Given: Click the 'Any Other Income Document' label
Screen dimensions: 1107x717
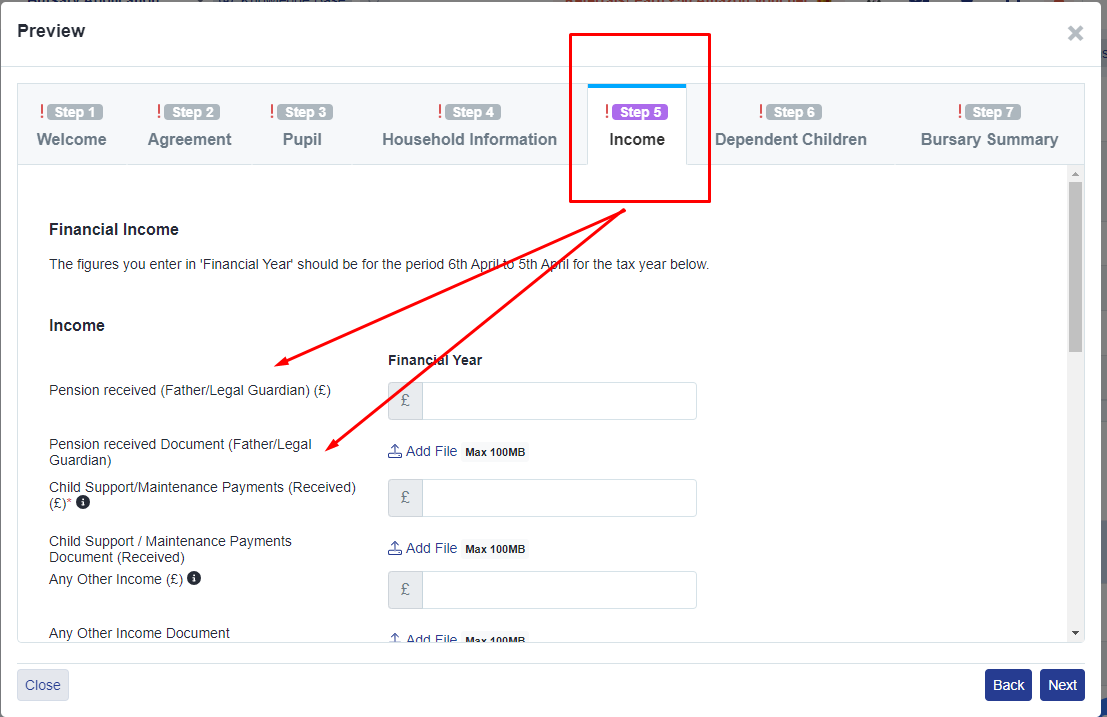Looking at the screenshot, I should coord(139,633).
